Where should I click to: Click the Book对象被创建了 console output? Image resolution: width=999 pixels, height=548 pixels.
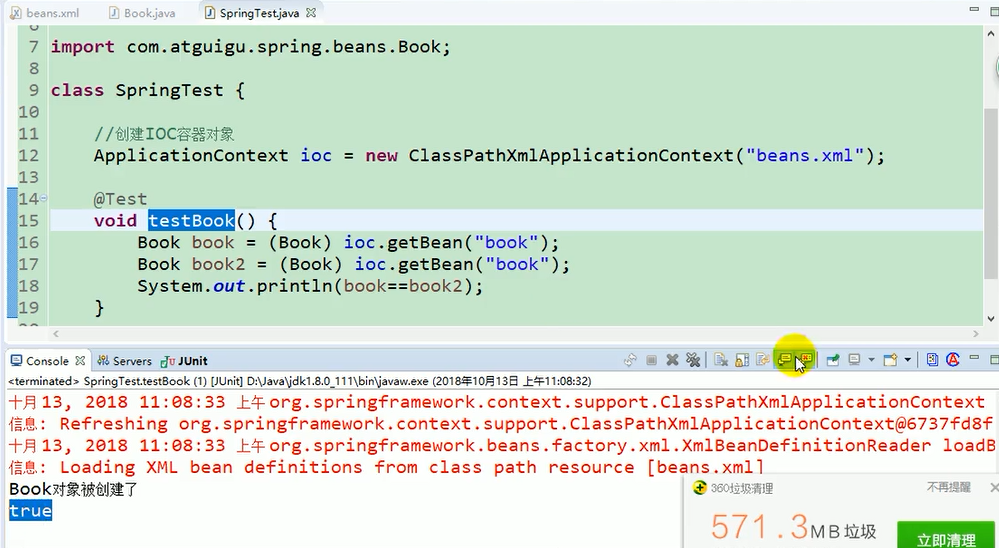[73, 489]
